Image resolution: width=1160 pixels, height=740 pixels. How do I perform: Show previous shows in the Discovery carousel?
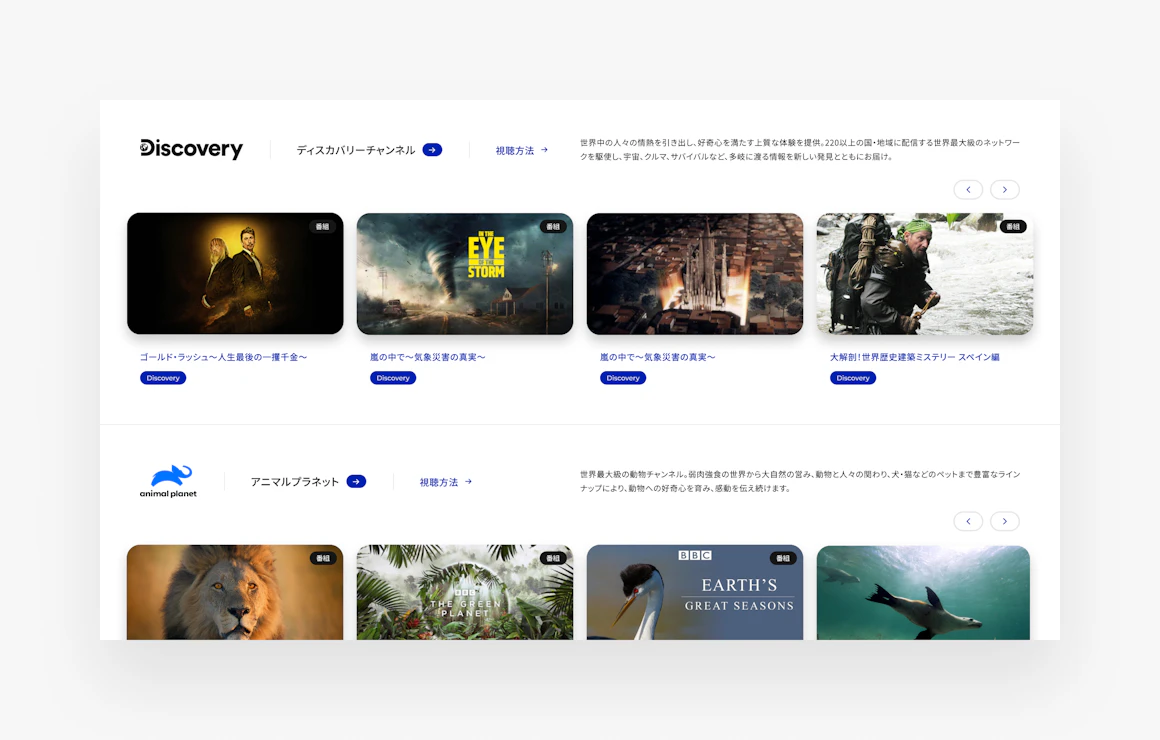point(968,189)
